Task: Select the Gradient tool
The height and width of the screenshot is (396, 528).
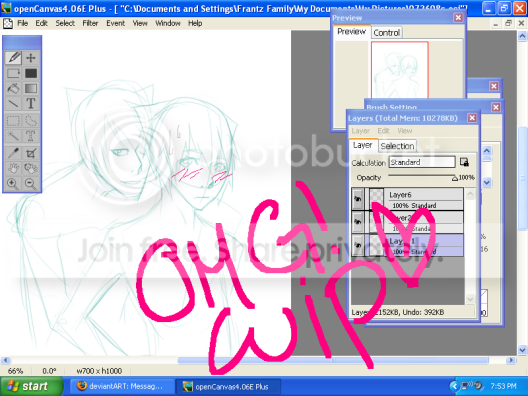Action: tap(31, 89)
